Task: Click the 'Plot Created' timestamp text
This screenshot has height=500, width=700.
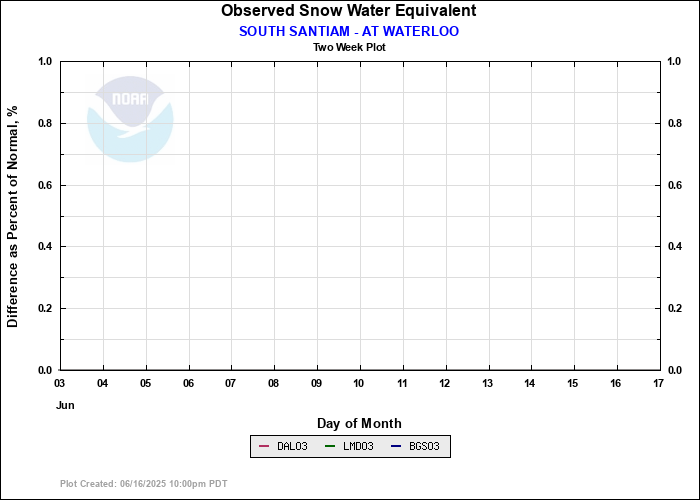Action: coord(144,483)
